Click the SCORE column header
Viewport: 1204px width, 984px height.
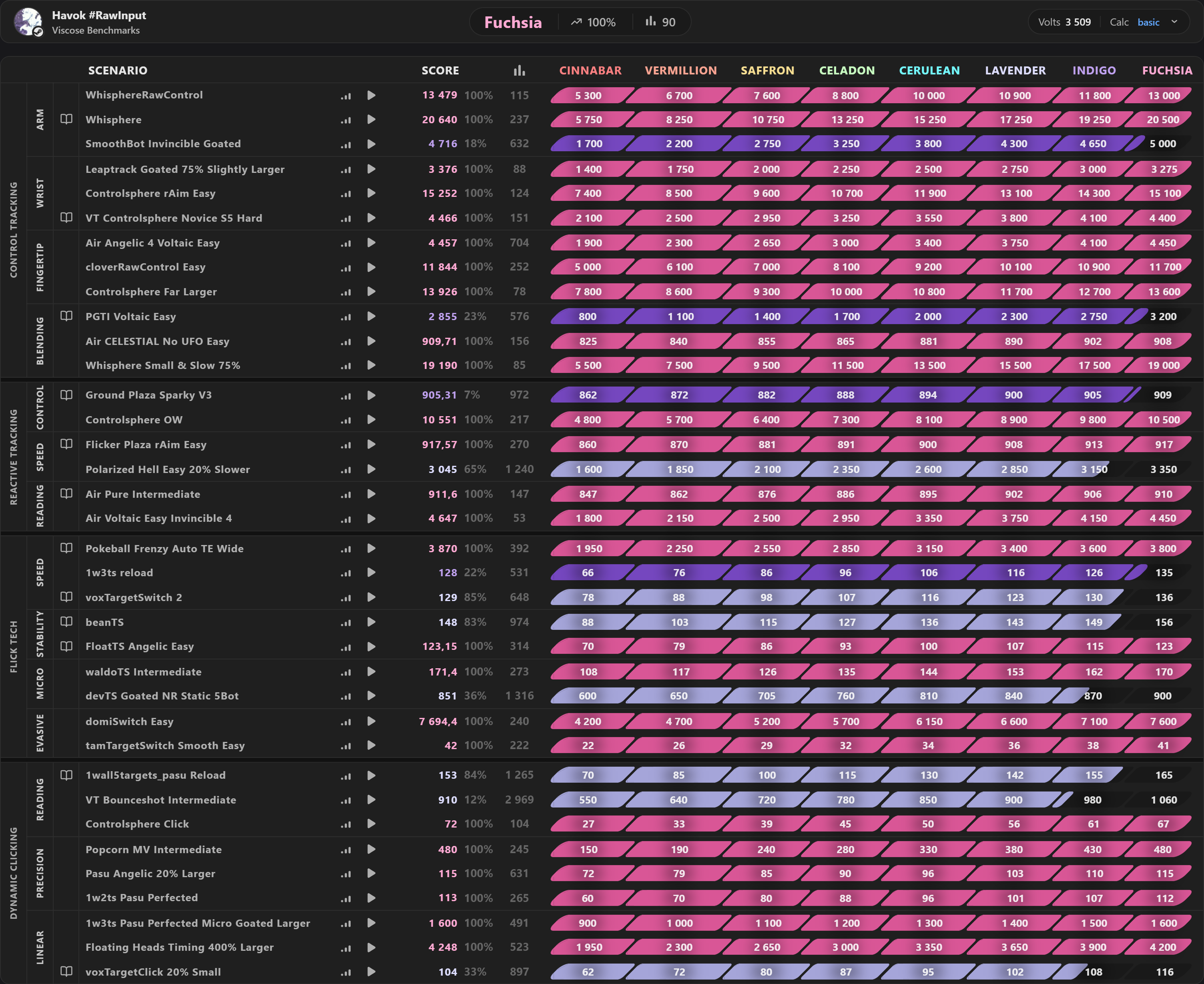tap(440, 70)
